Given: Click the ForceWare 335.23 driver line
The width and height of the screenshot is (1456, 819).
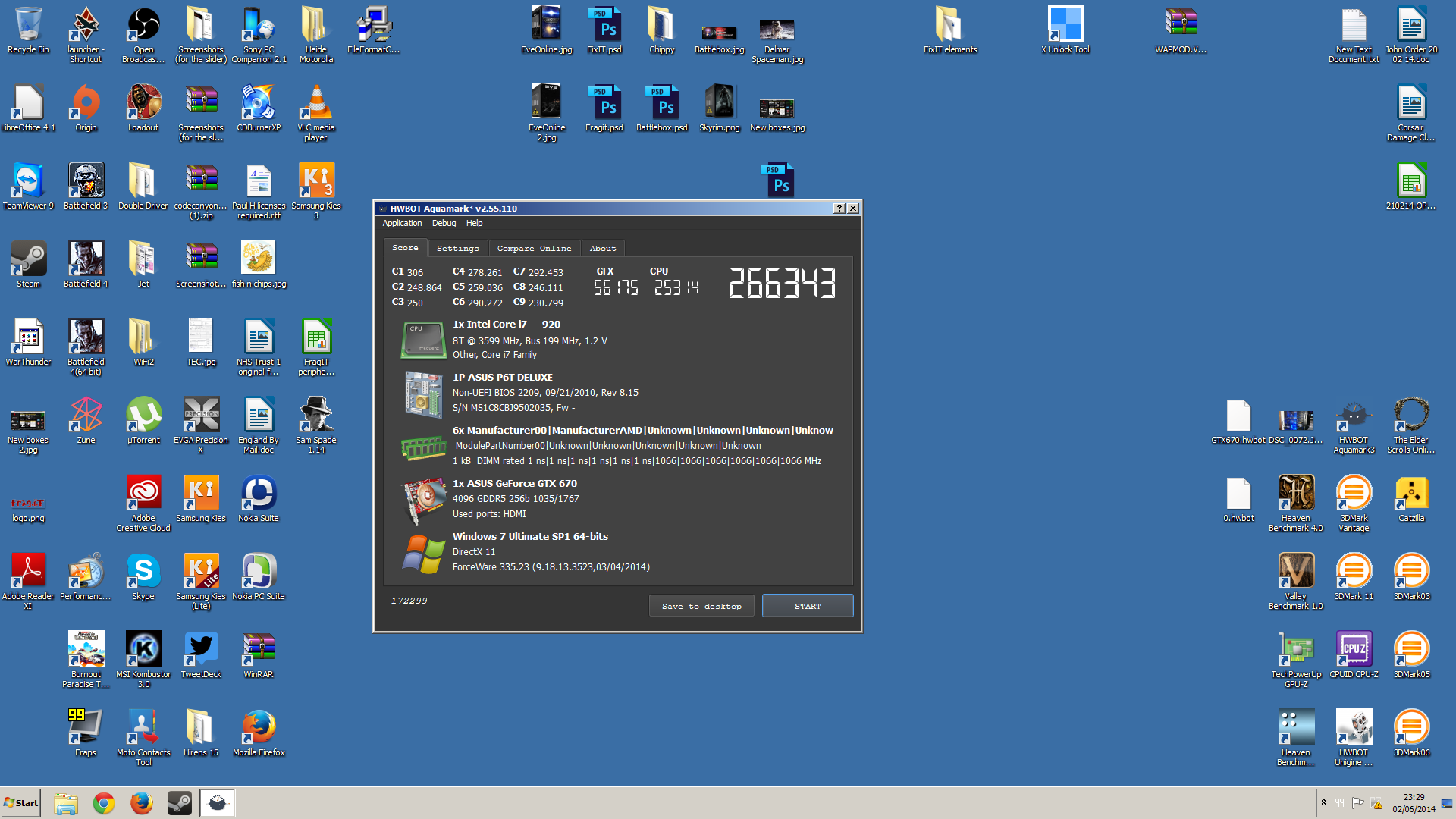Looking at the screenshot, I should (551, 566).
